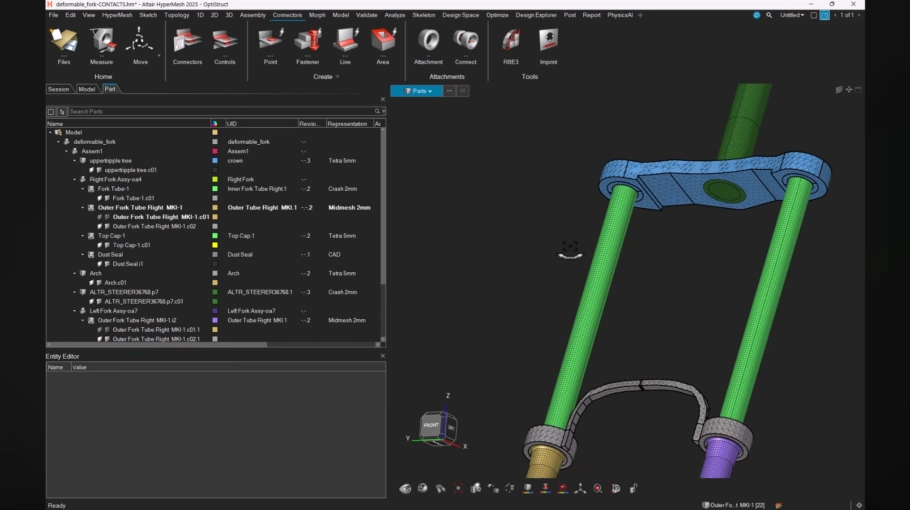
Task: Toggle the select-all box beside Search Parts
Action: [x=51, y=111]
